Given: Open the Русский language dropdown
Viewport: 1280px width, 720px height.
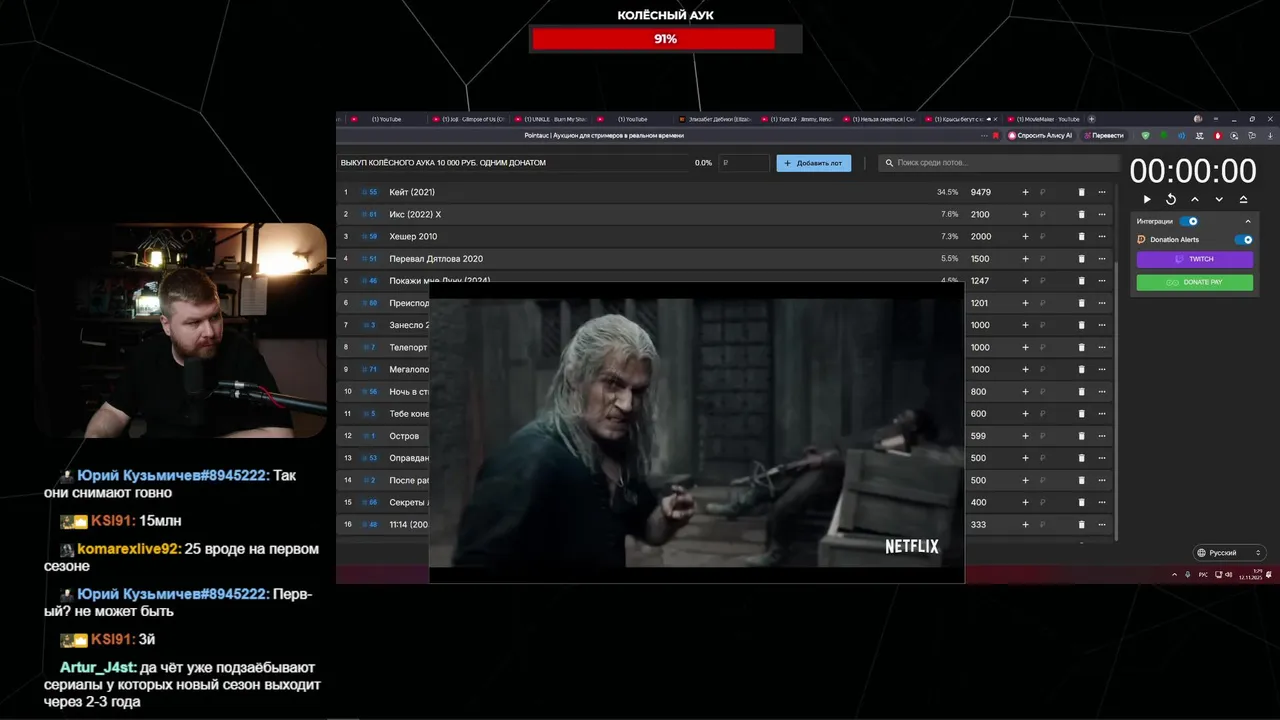Looking at the screenshot, I should click(x=1229, y=553).
